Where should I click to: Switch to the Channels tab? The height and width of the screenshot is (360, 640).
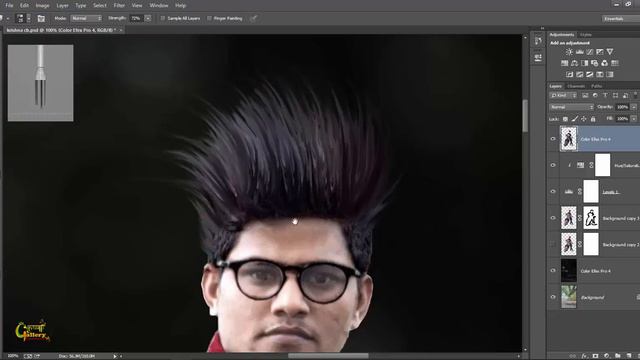[576, 86]
